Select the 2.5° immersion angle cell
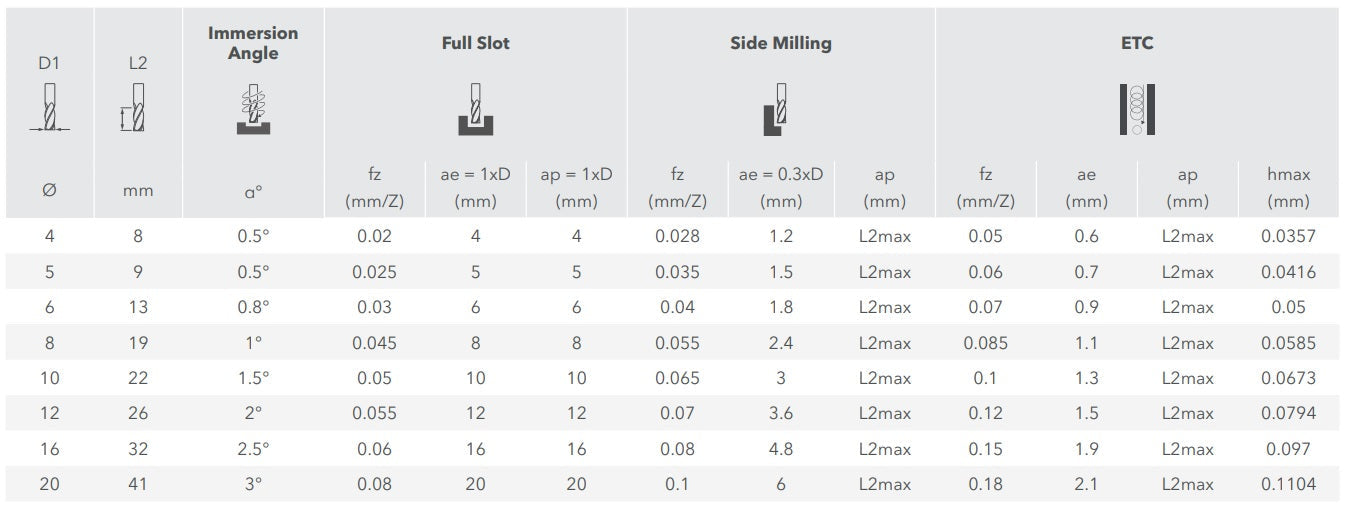Viewport: 1346px width, 507px height. coord(253,449)
